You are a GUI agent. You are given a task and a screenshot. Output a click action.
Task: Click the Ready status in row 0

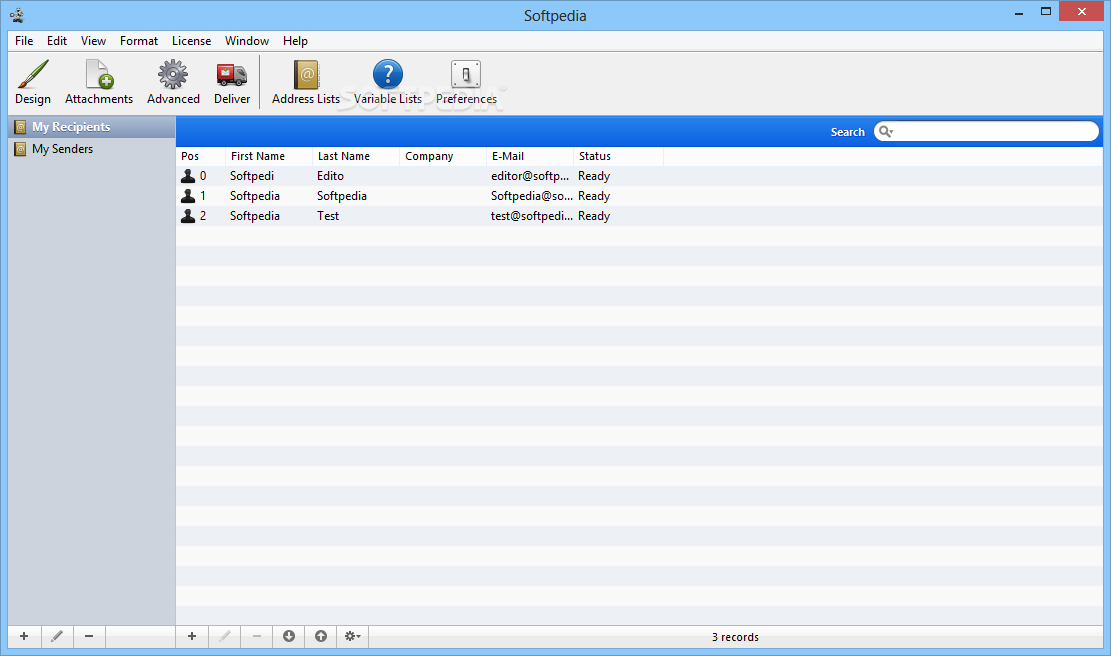coord(594,176)
